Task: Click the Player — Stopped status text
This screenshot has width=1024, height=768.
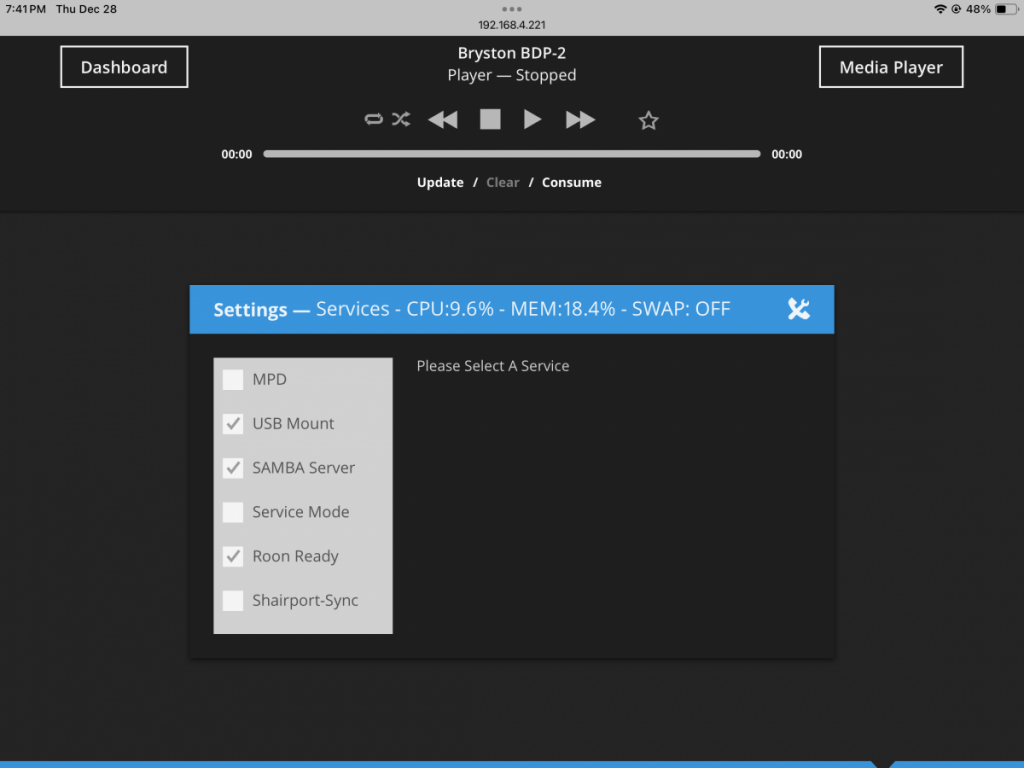Action: point(512,75)
